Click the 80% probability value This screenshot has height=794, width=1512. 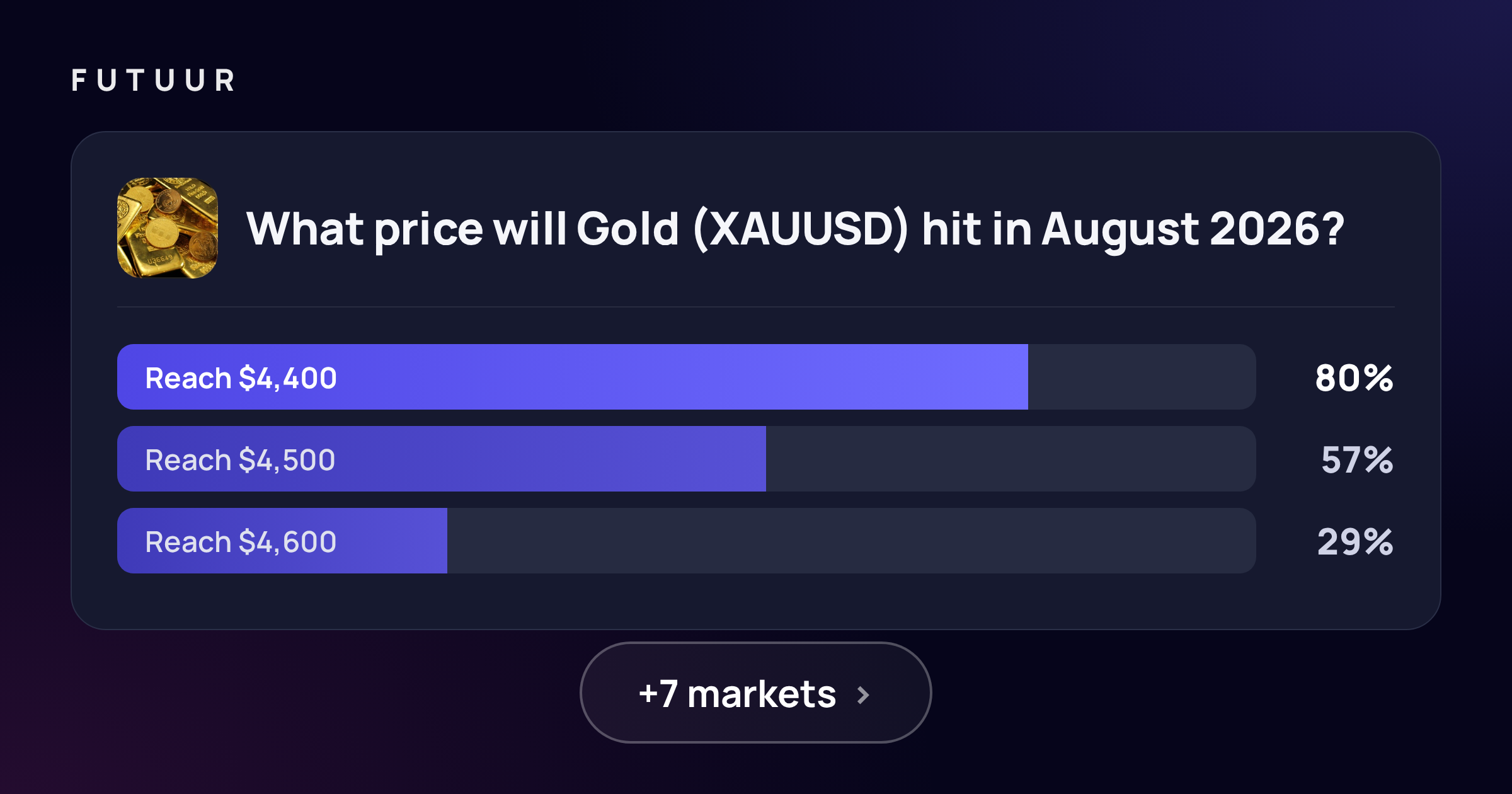[1354, 378]
